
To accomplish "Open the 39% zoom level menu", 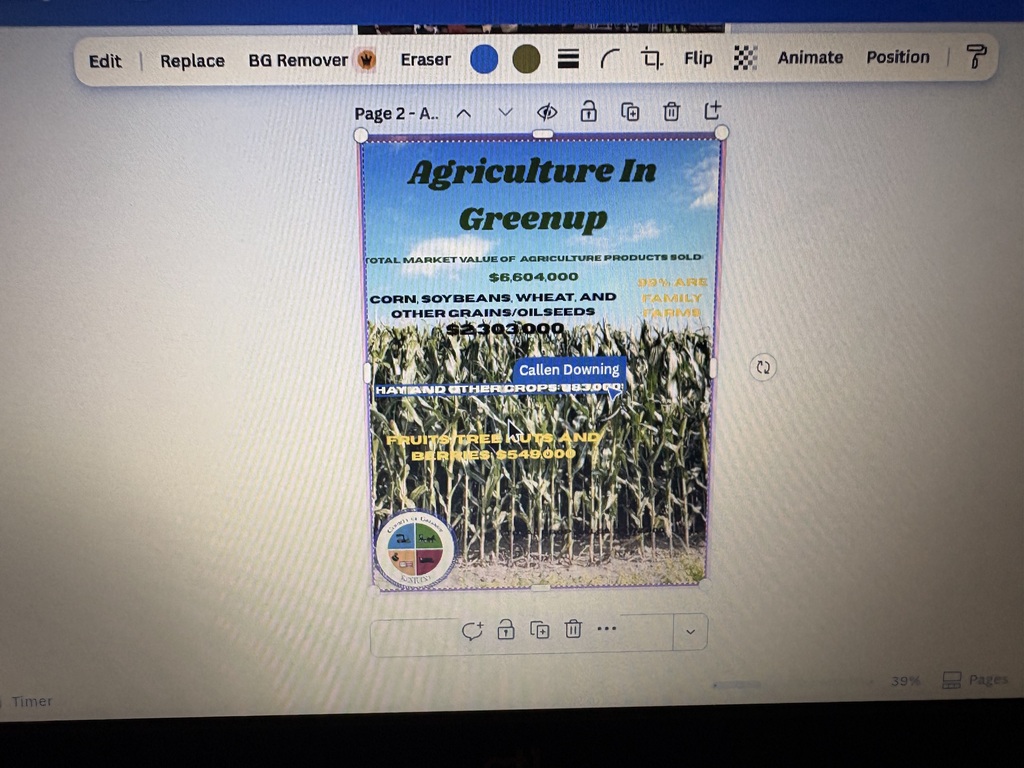I will click(x=905, y=681).
